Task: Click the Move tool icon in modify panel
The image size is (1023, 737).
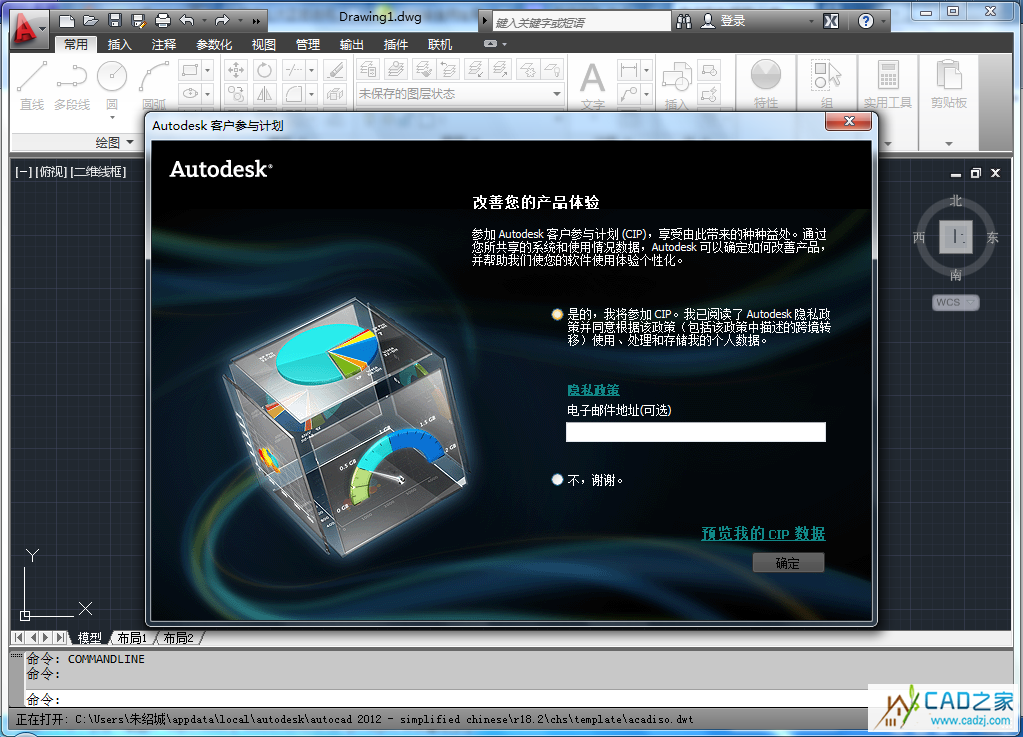Action: (236, 70)
